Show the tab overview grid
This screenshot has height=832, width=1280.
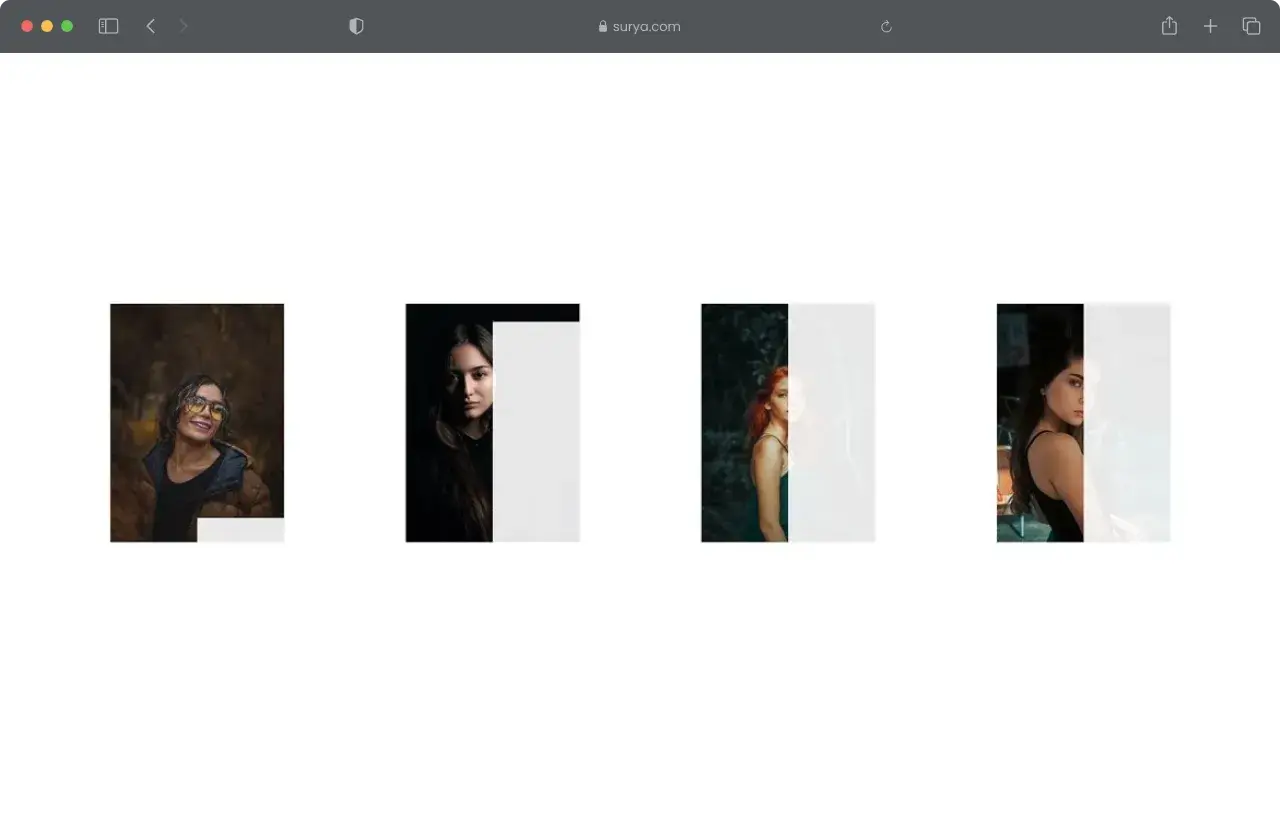[1251, 26]
